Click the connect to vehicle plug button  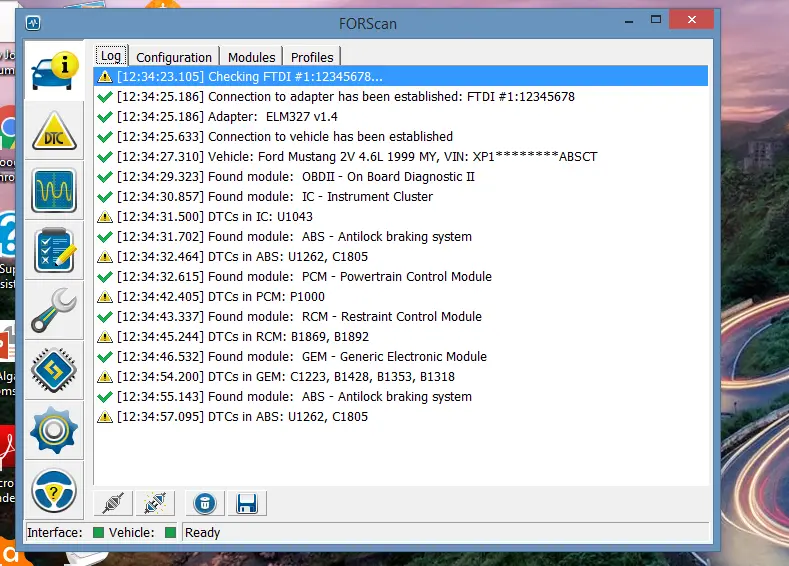(x=113, y=503)
